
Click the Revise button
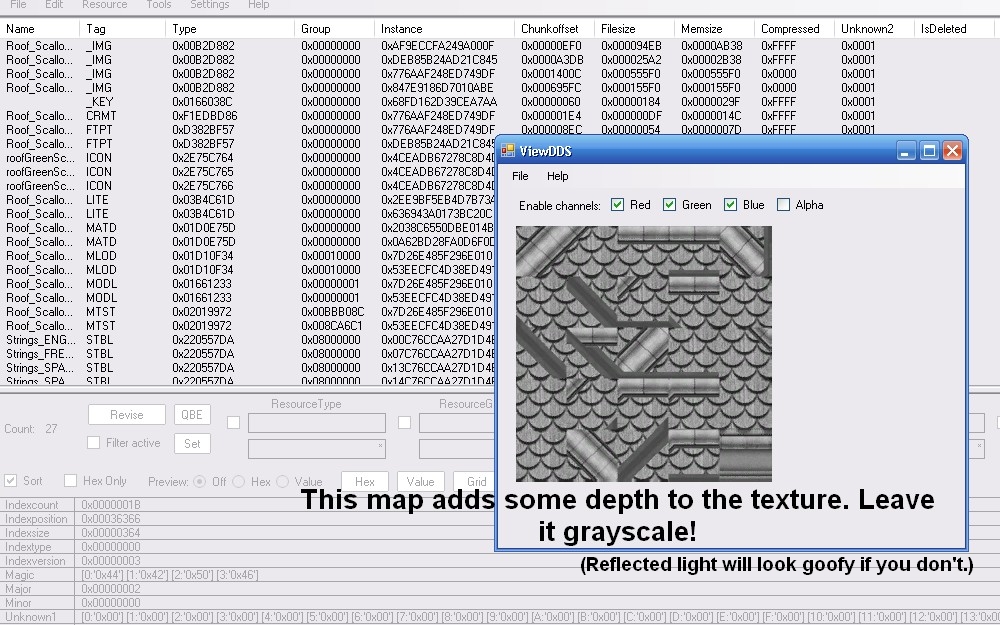(127, 415)
